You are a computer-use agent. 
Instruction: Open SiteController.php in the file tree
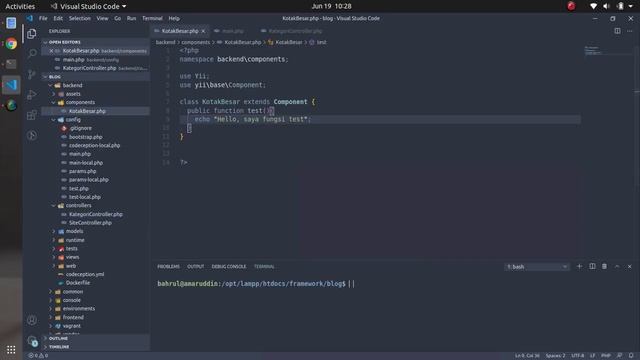[90, 223]
